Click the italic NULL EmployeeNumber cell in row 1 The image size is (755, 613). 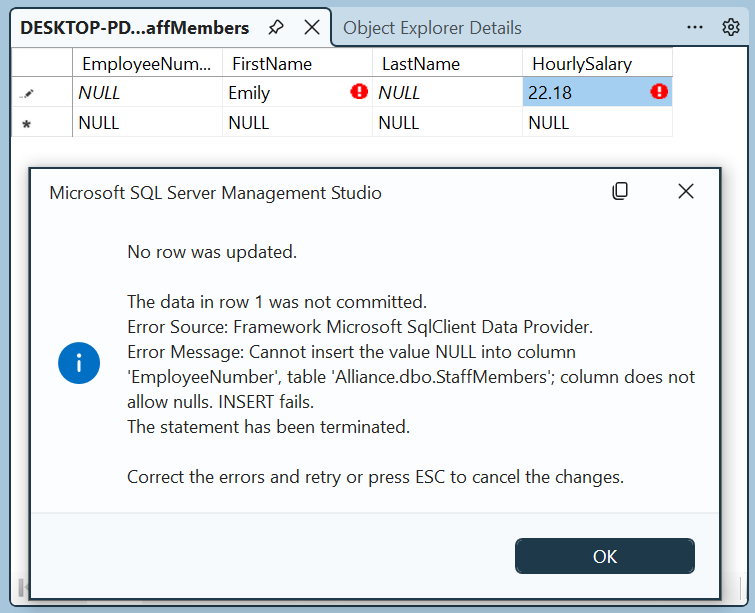(147, 92)
